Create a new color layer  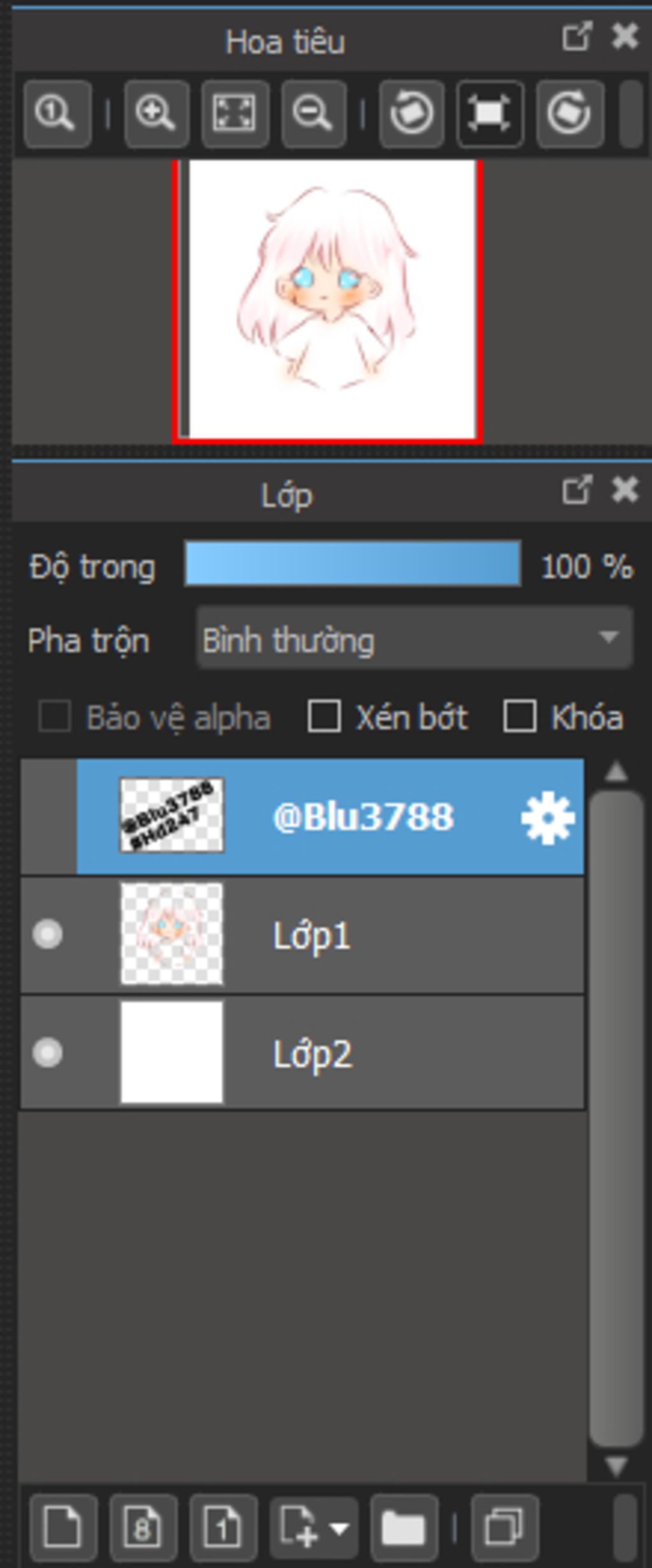[63, 1527]
